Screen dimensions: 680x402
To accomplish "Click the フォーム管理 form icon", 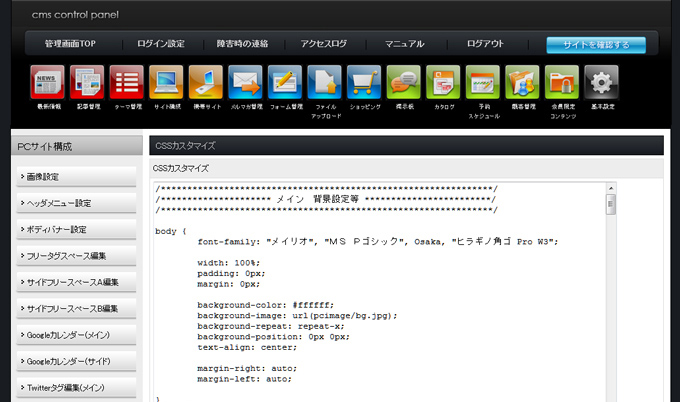I will pyautogui.click(x=285, y=82).
